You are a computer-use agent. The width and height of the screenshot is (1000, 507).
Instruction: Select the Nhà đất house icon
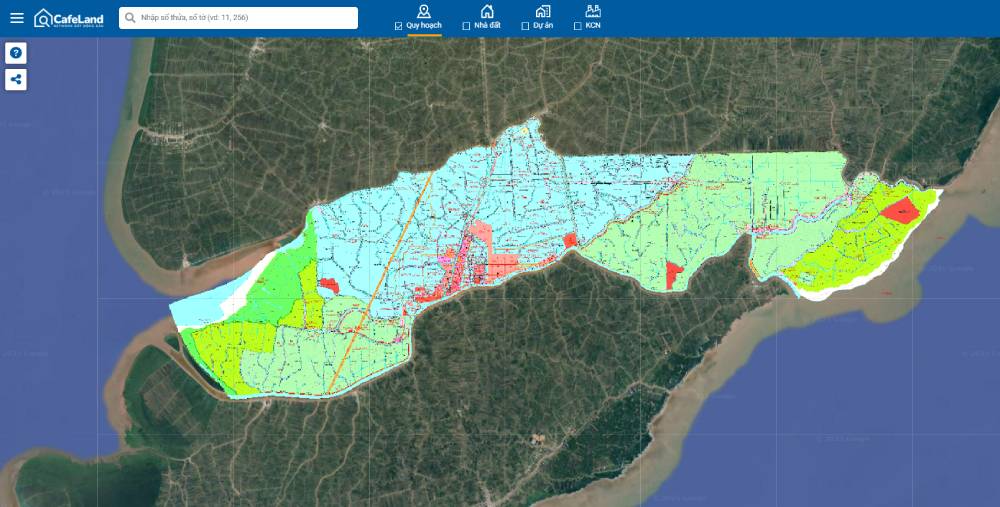coord(487,11)
